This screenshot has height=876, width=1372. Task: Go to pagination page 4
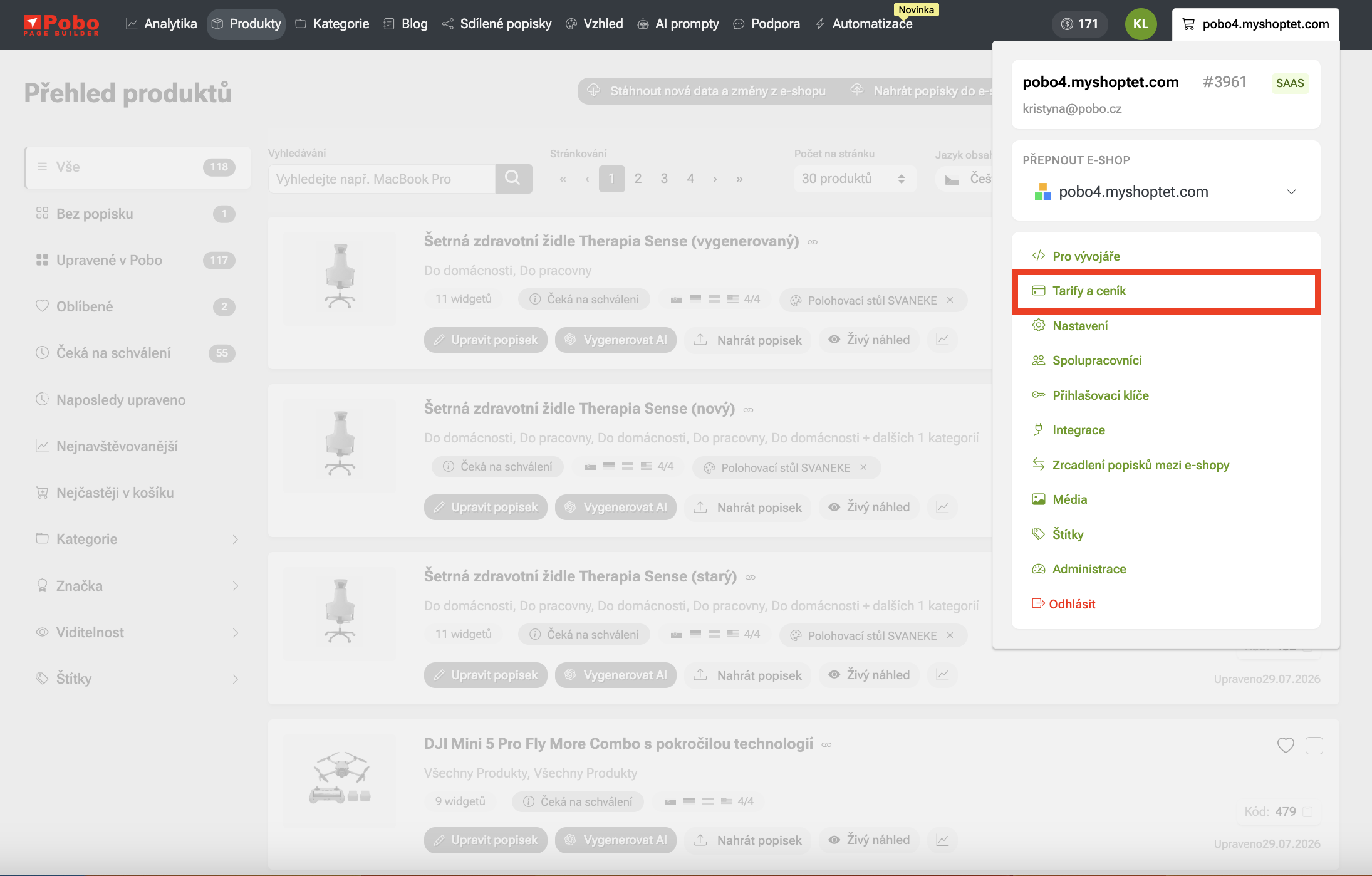[690, 179]
